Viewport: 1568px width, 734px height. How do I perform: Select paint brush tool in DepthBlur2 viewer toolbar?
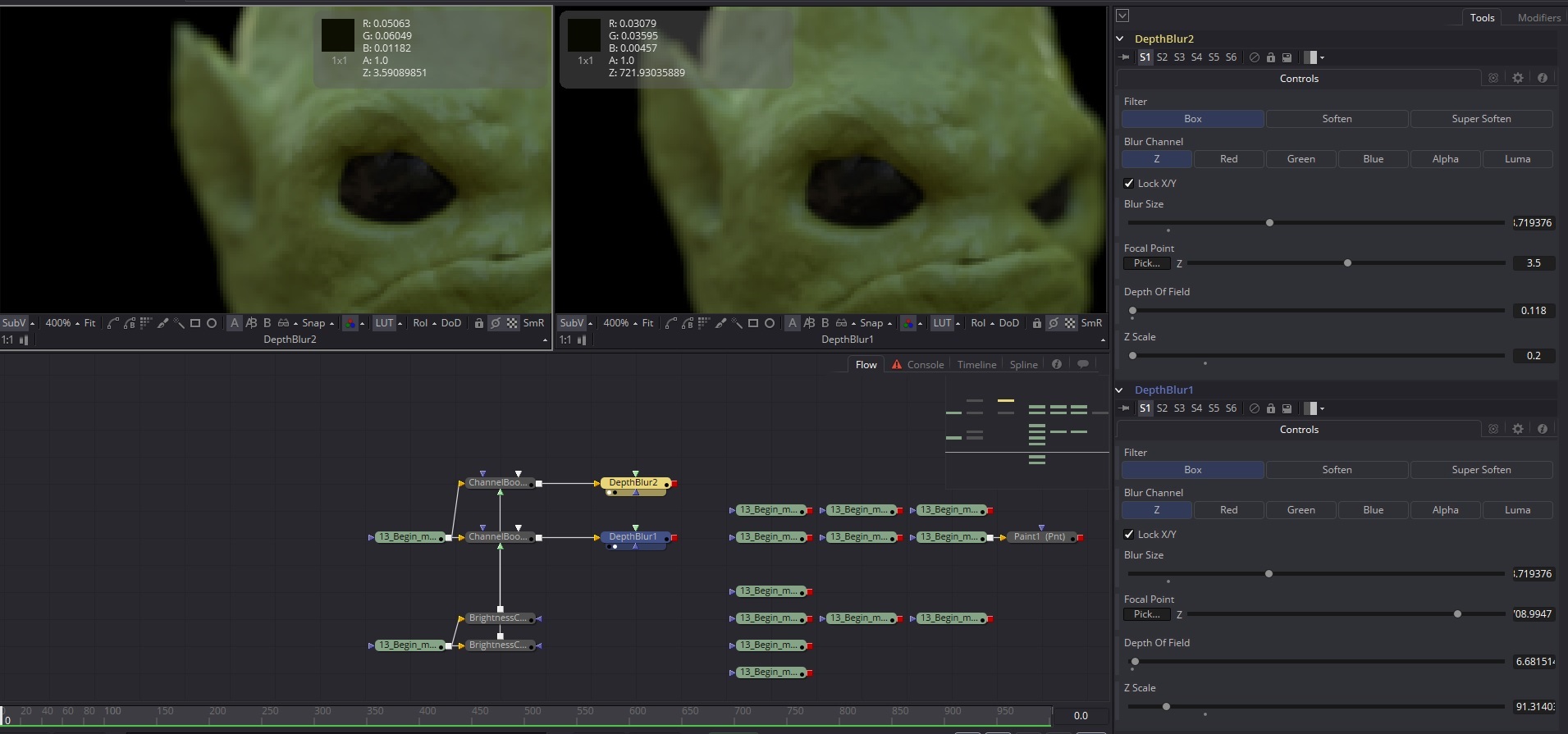coord(162,323)
